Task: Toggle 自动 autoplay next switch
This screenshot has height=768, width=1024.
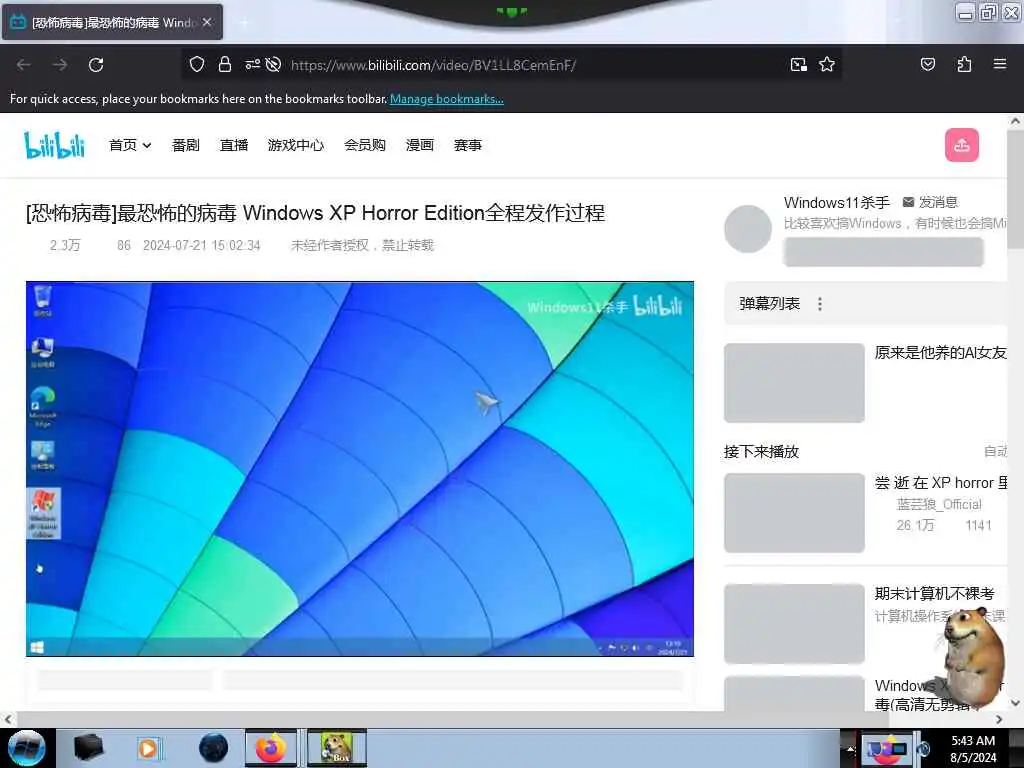Action: click(x=995, y=451)
